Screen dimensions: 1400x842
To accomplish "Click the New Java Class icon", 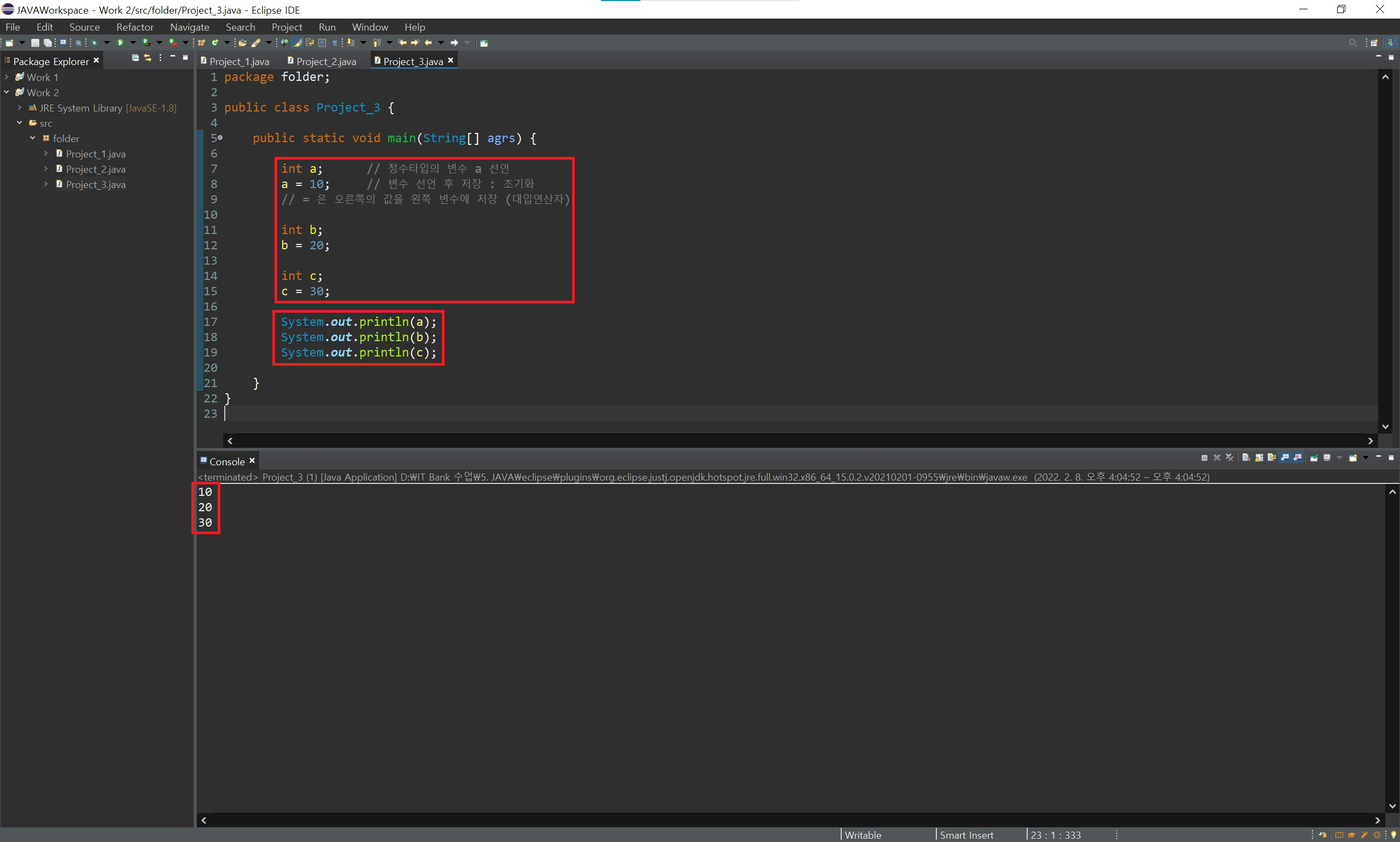I will point(215,43).
